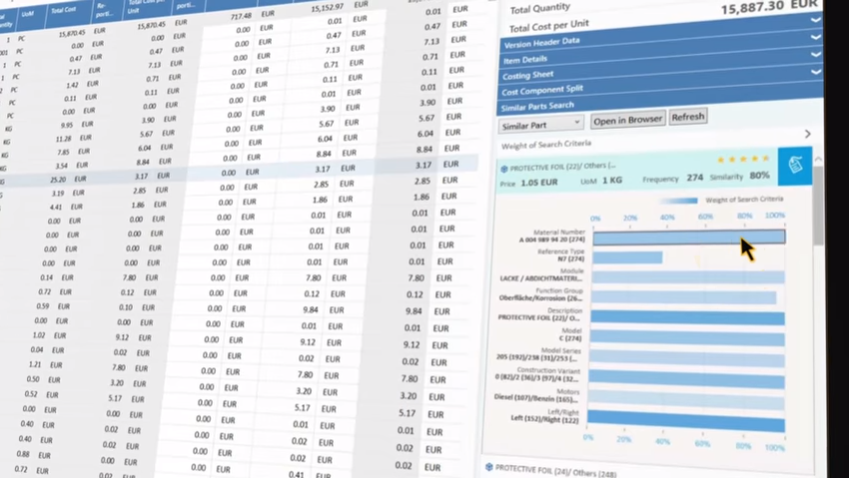Click the Left/Right weight bar
This screenshot has height=478, width=849.
coord(685,422)
